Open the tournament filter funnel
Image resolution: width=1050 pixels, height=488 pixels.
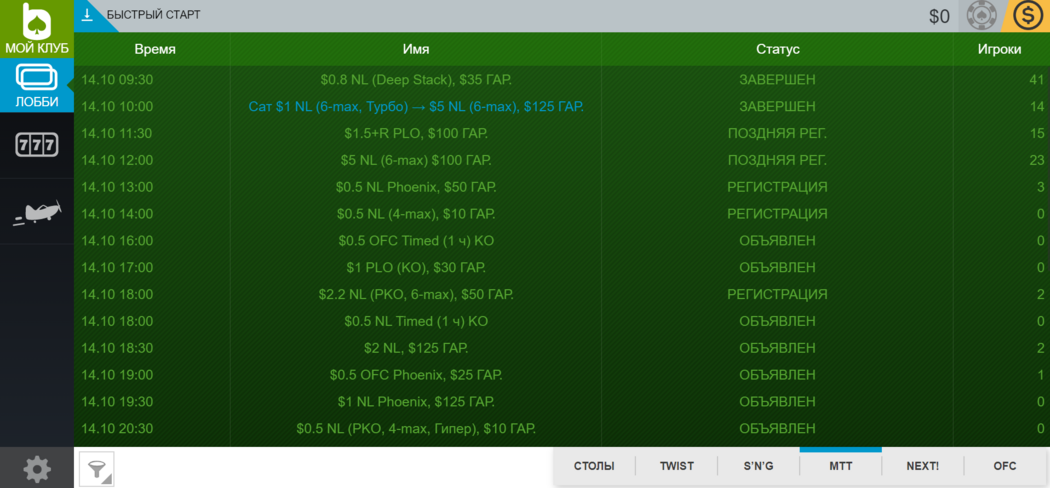[x=96, y=468]
